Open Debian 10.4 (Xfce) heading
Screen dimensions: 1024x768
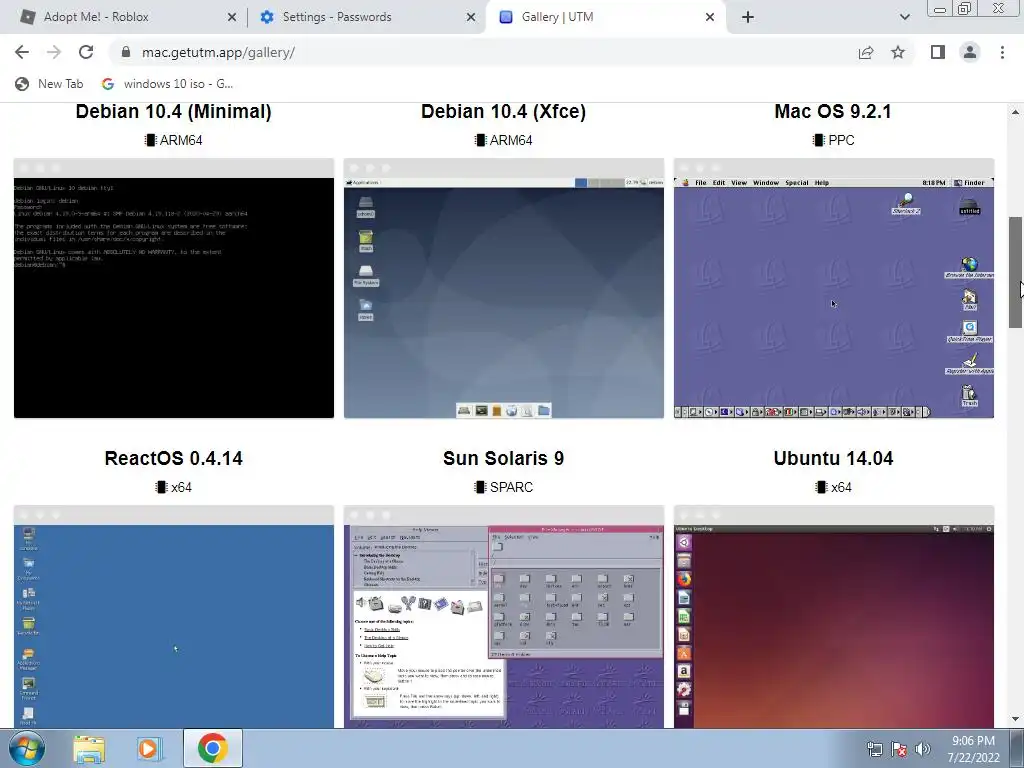click(504, 112)
